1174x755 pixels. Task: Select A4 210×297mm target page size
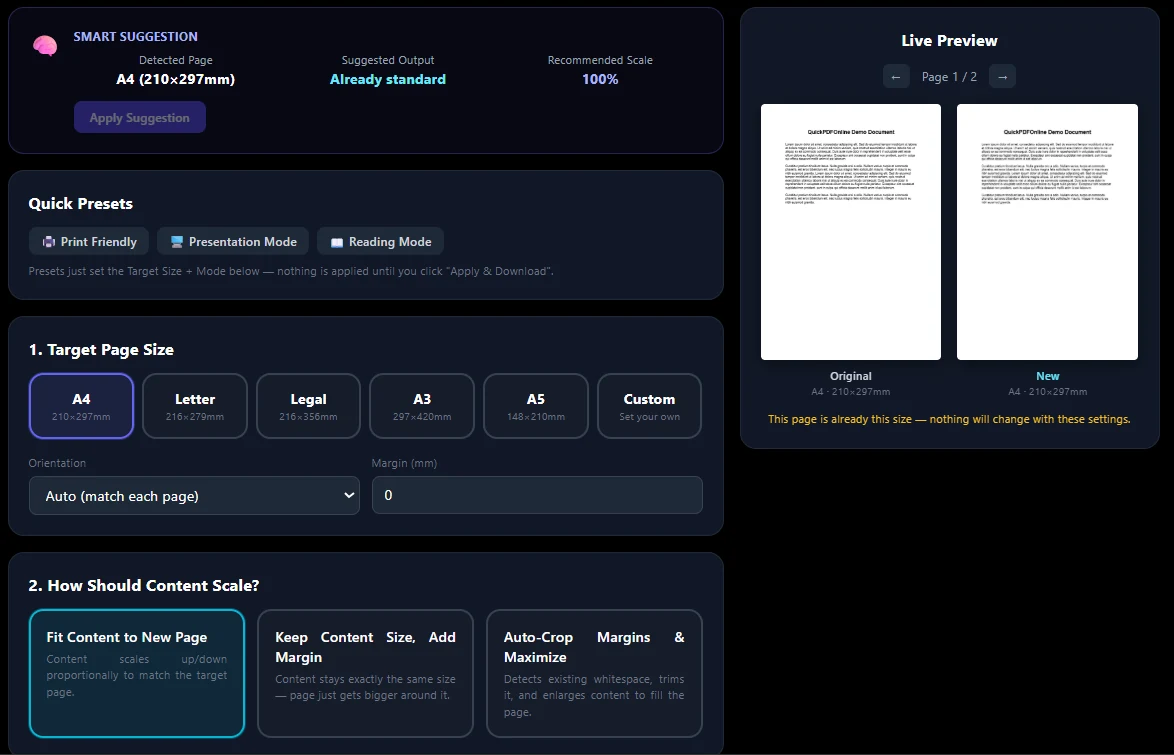(82, 406)
